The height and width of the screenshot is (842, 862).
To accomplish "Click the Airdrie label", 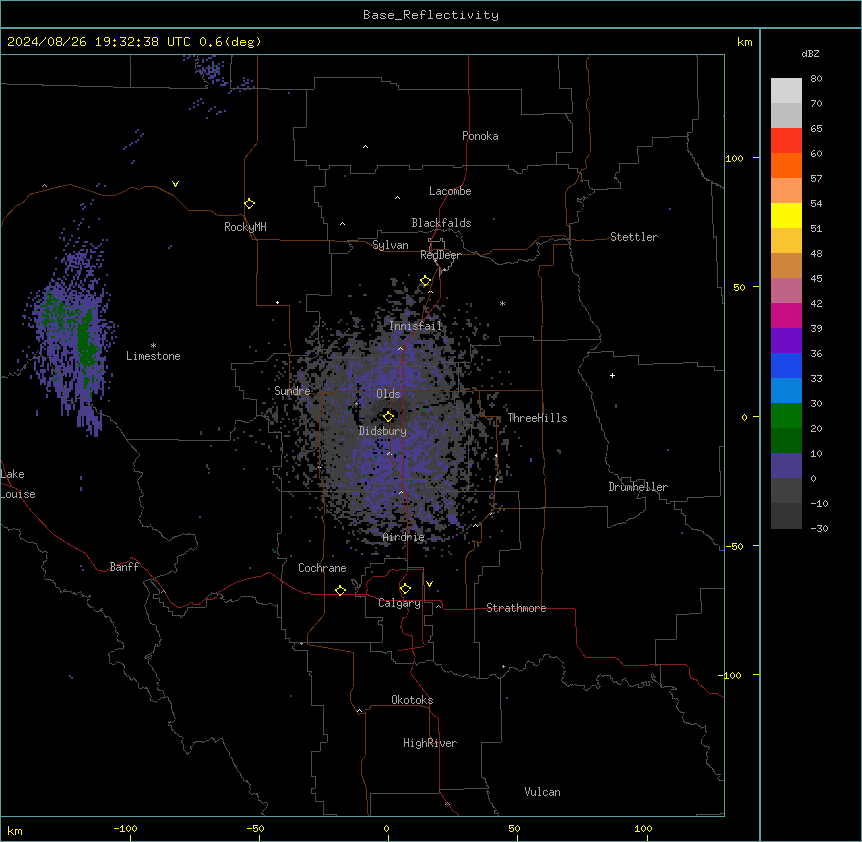I will coord(404,537).
